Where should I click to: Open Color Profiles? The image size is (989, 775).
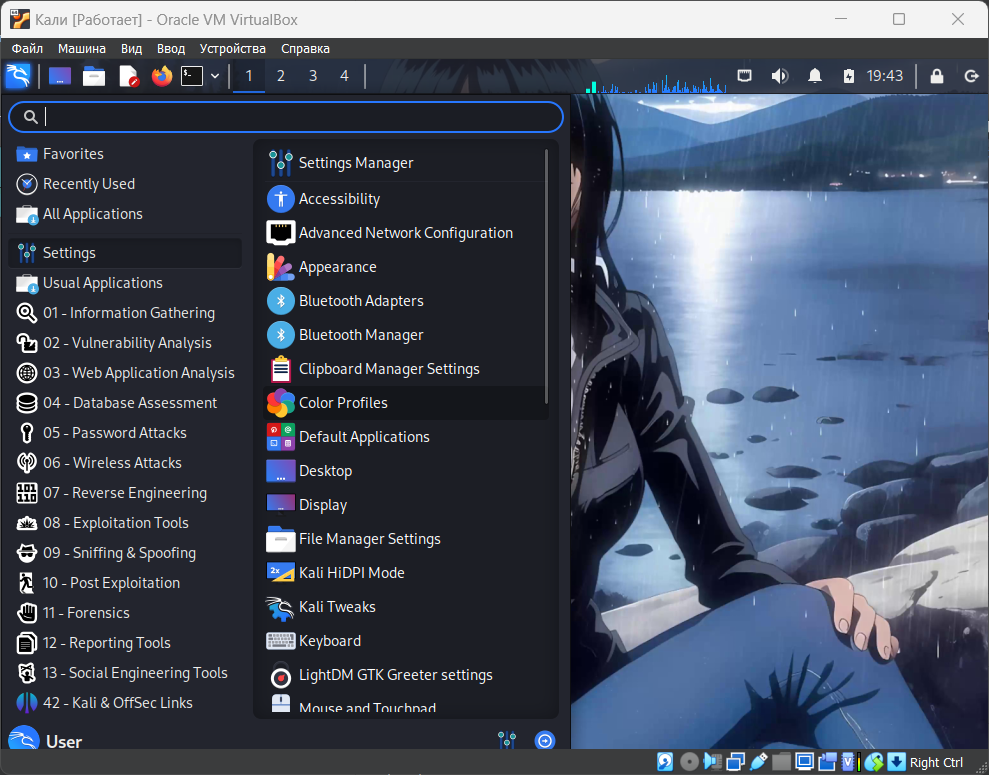[404, 403]
